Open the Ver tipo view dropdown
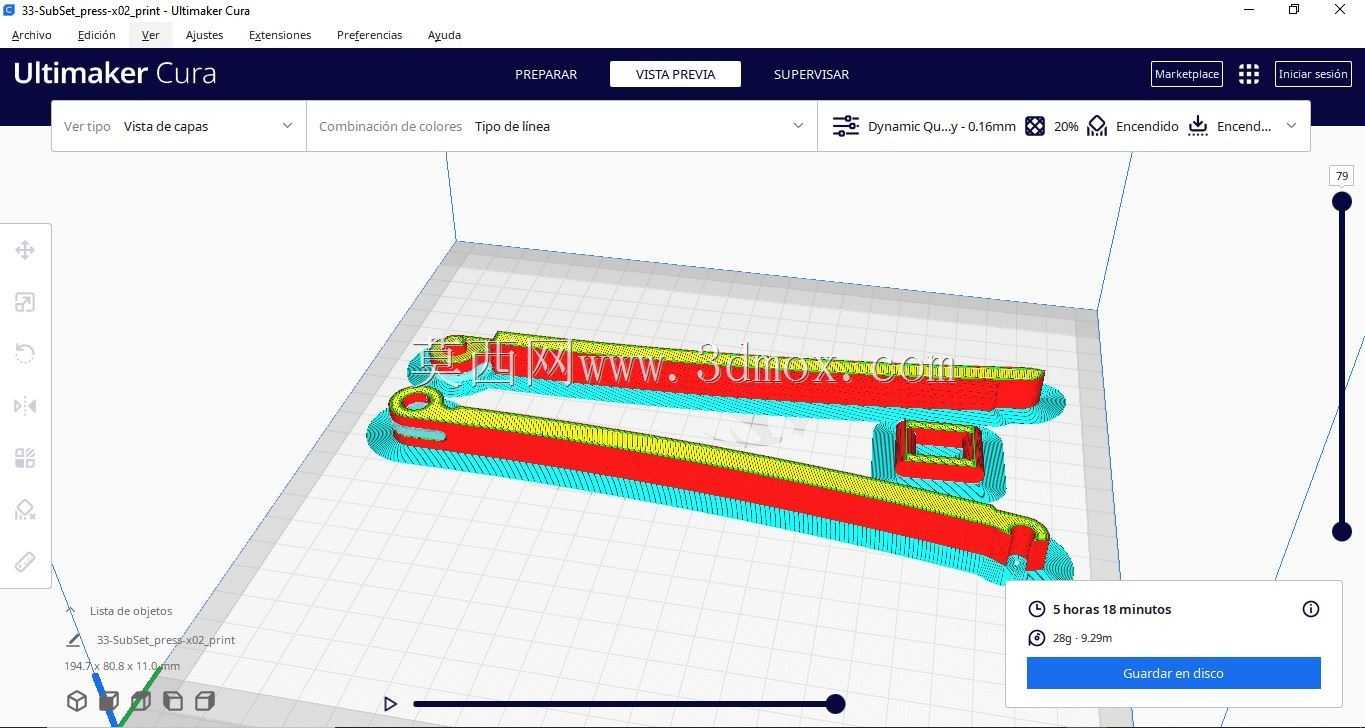 coord(179,126)
